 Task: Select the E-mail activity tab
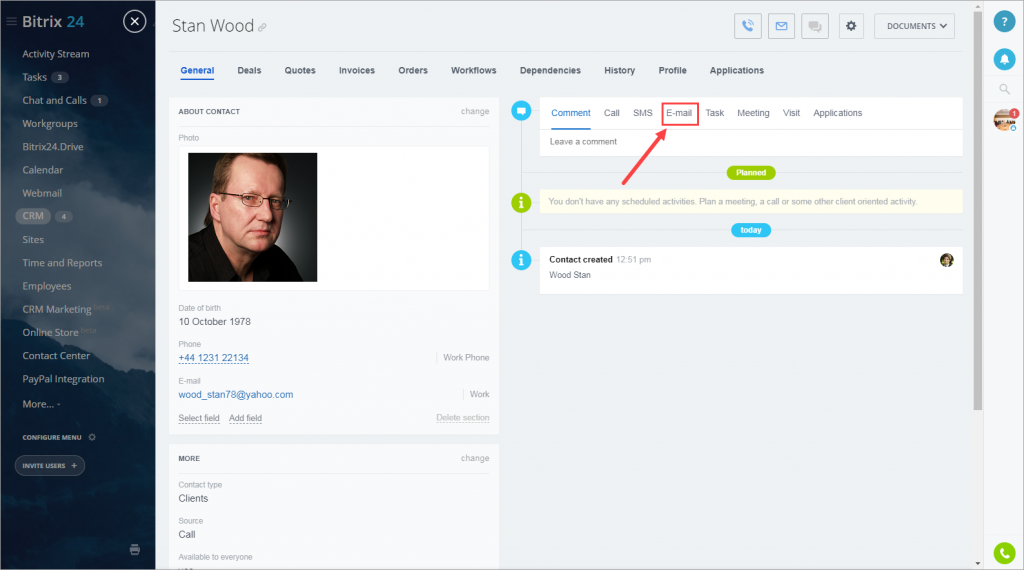[679, 113]
